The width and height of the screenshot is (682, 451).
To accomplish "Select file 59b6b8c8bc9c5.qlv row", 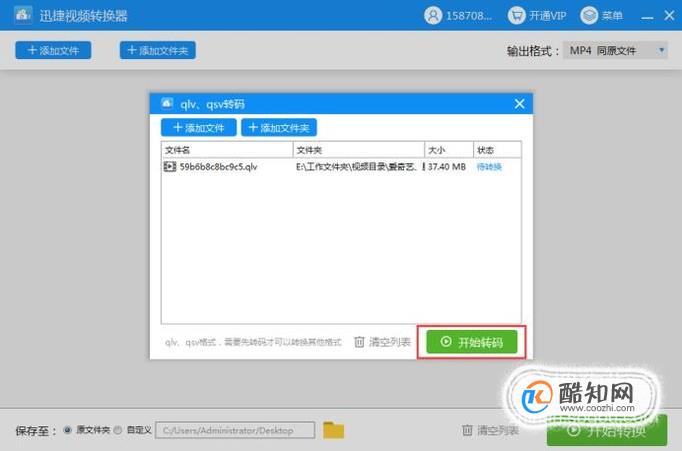I will click(x=341, y=167).
